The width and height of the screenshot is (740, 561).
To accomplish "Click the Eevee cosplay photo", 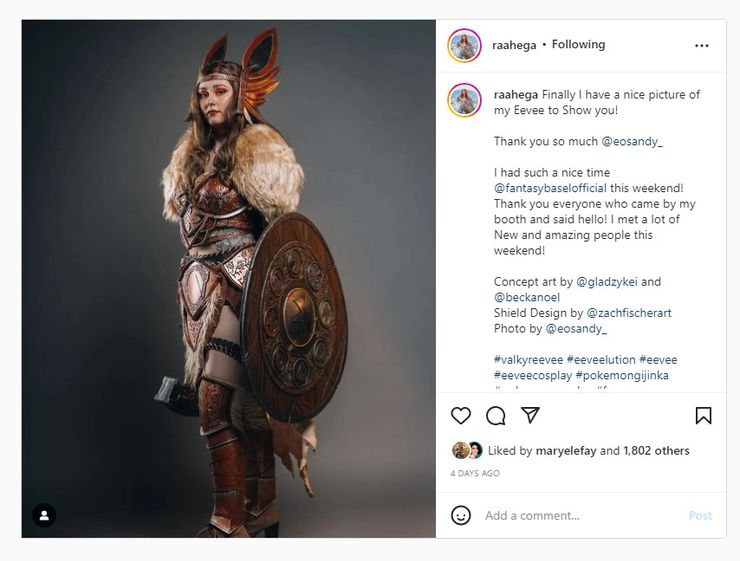I will pos(228,278).
